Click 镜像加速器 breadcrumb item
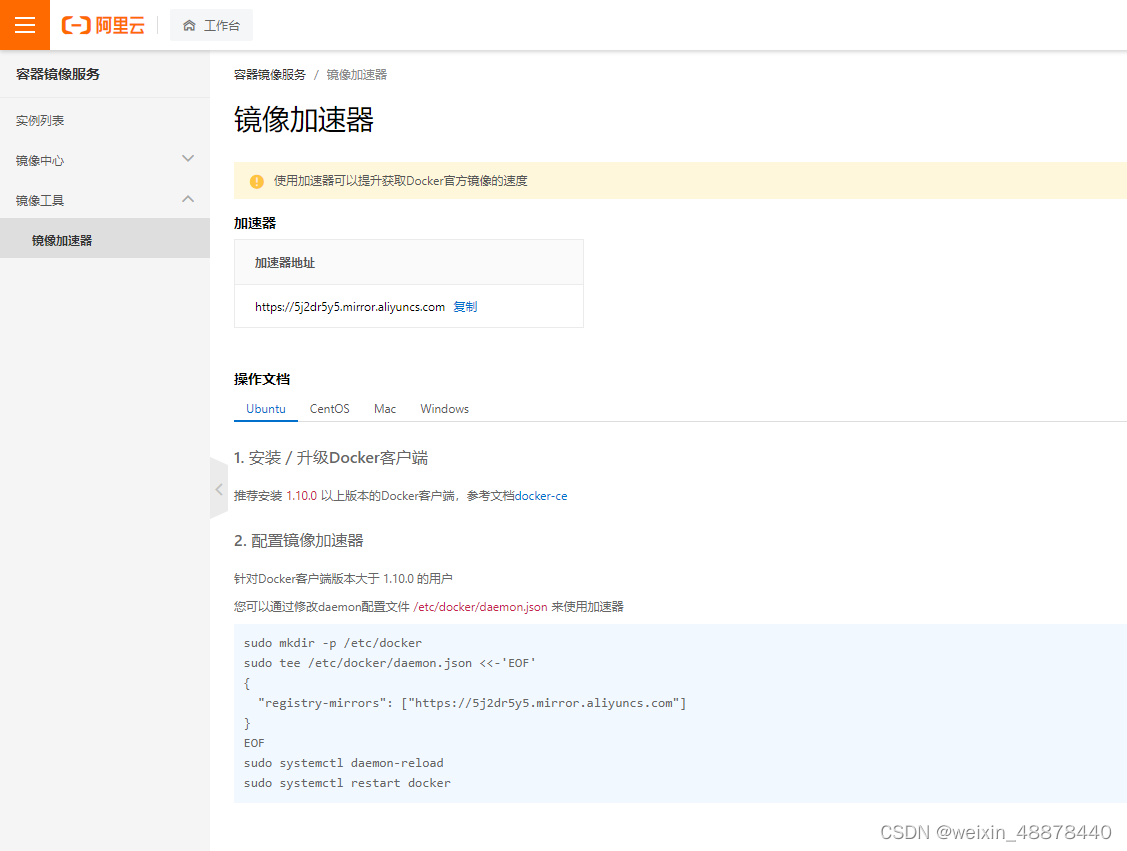 pos(356,75)
